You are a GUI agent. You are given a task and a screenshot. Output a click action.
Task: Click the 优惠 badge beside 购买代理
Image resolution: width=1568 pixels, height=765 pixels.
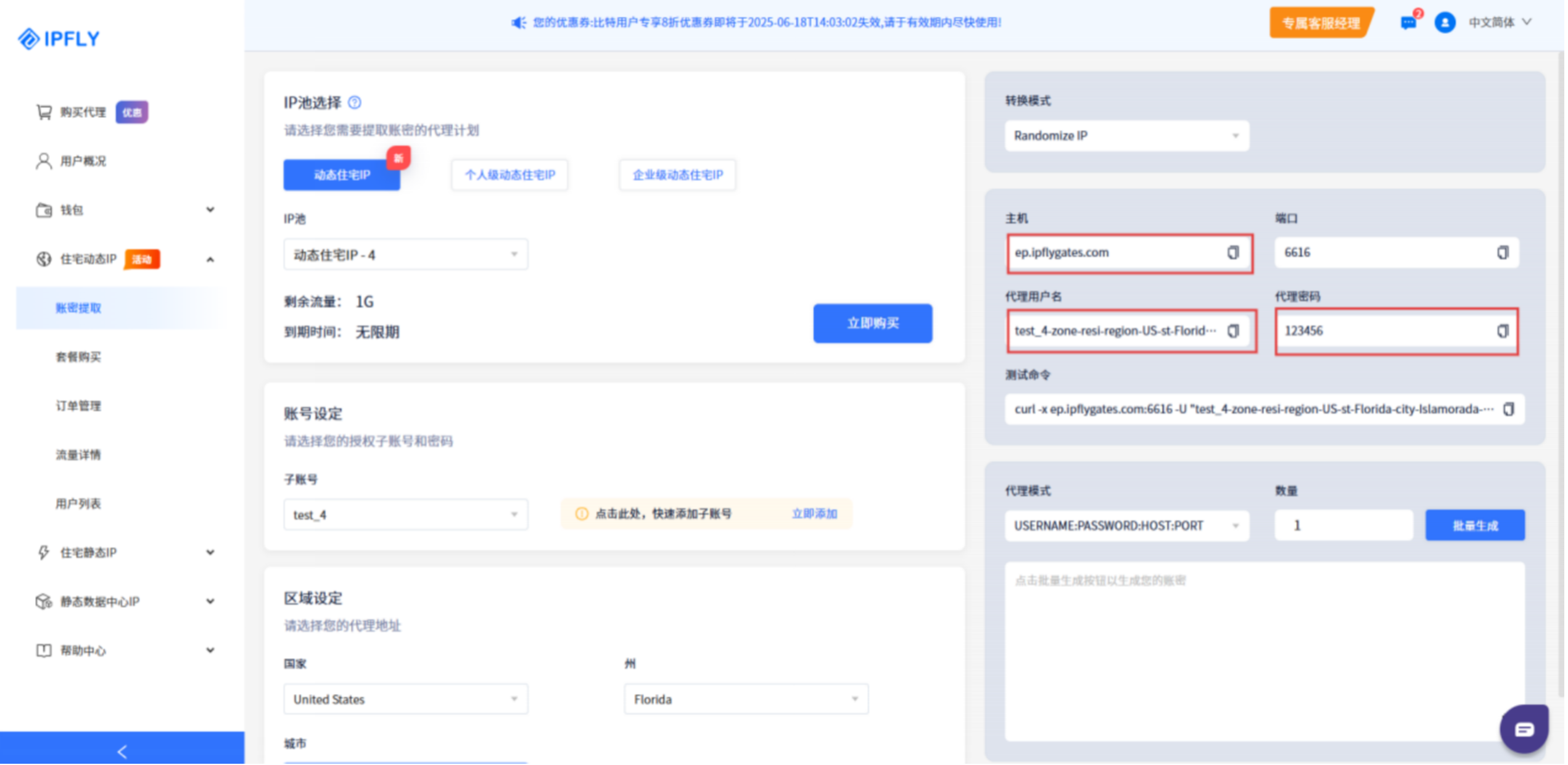tap(132, 112)
